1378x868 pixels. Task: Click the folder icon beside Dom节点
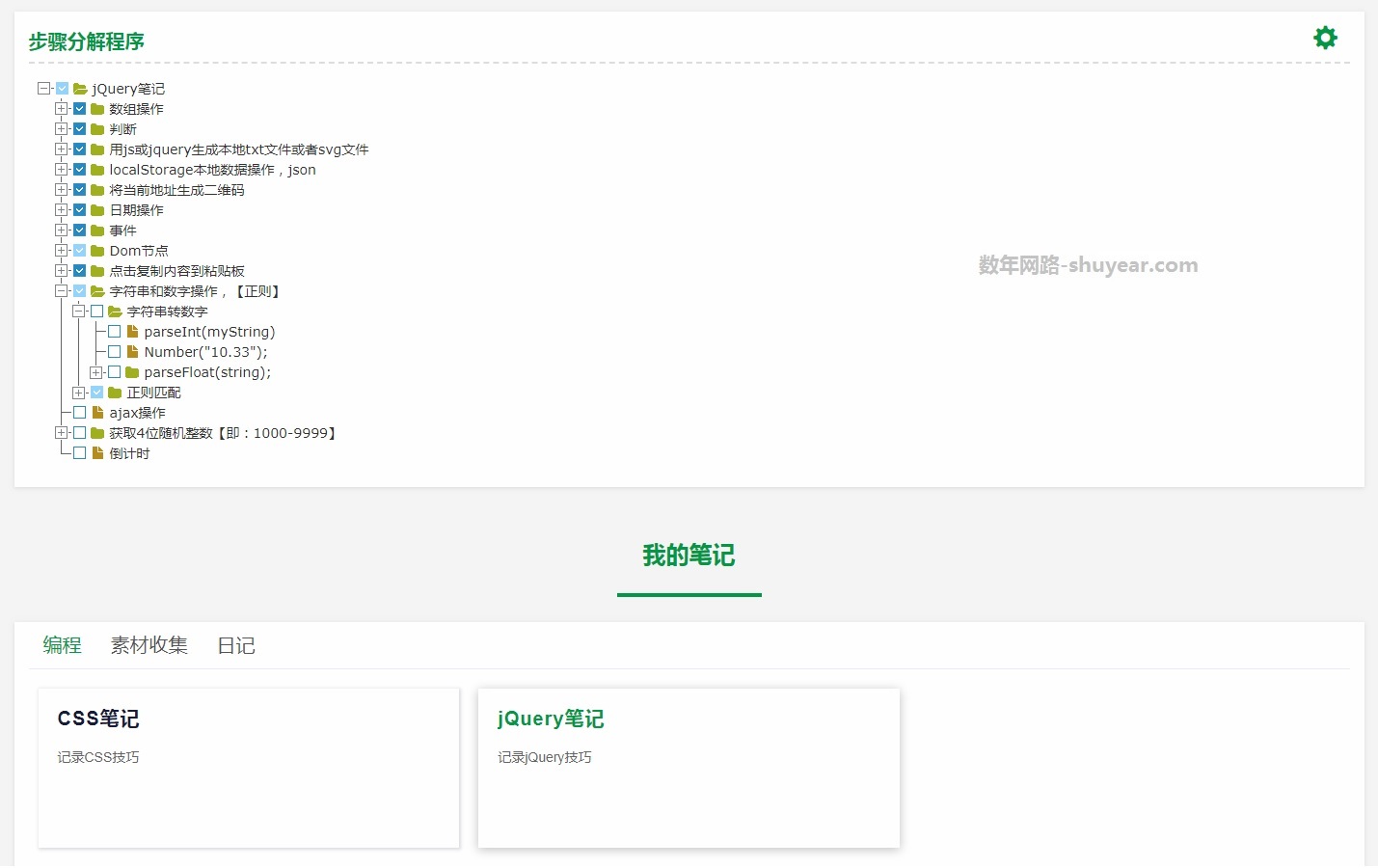click(96, 250)
